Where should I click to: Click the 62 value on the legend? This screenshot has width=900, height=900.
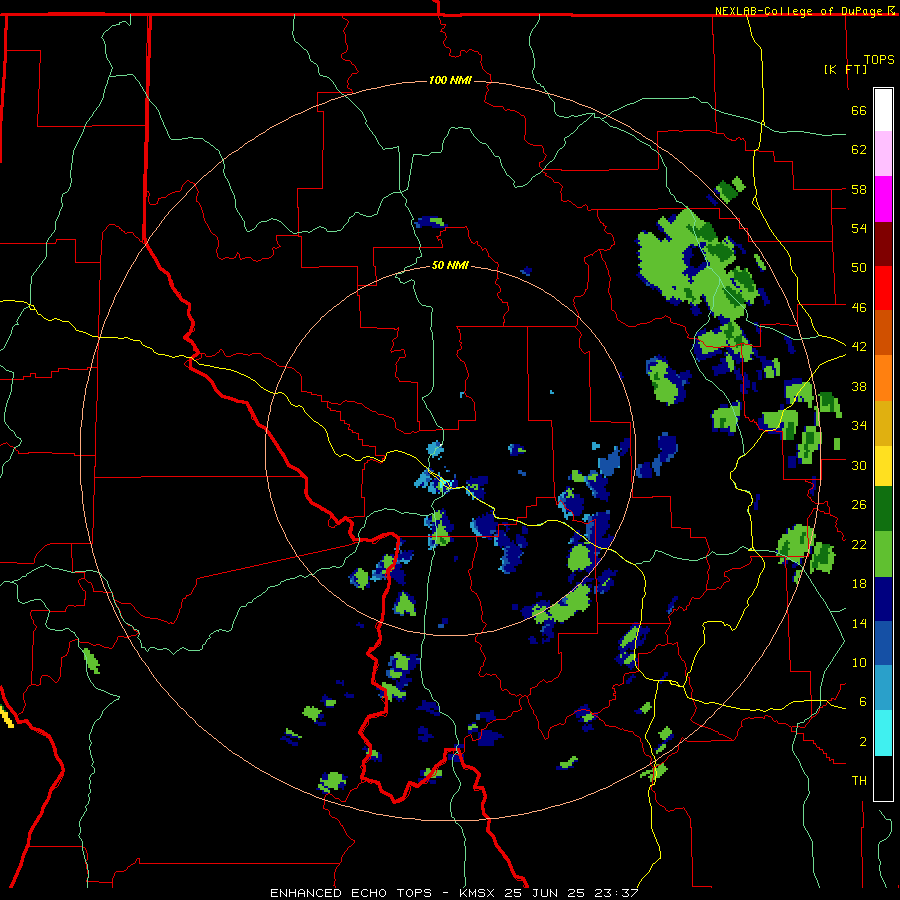pos(859,150)
